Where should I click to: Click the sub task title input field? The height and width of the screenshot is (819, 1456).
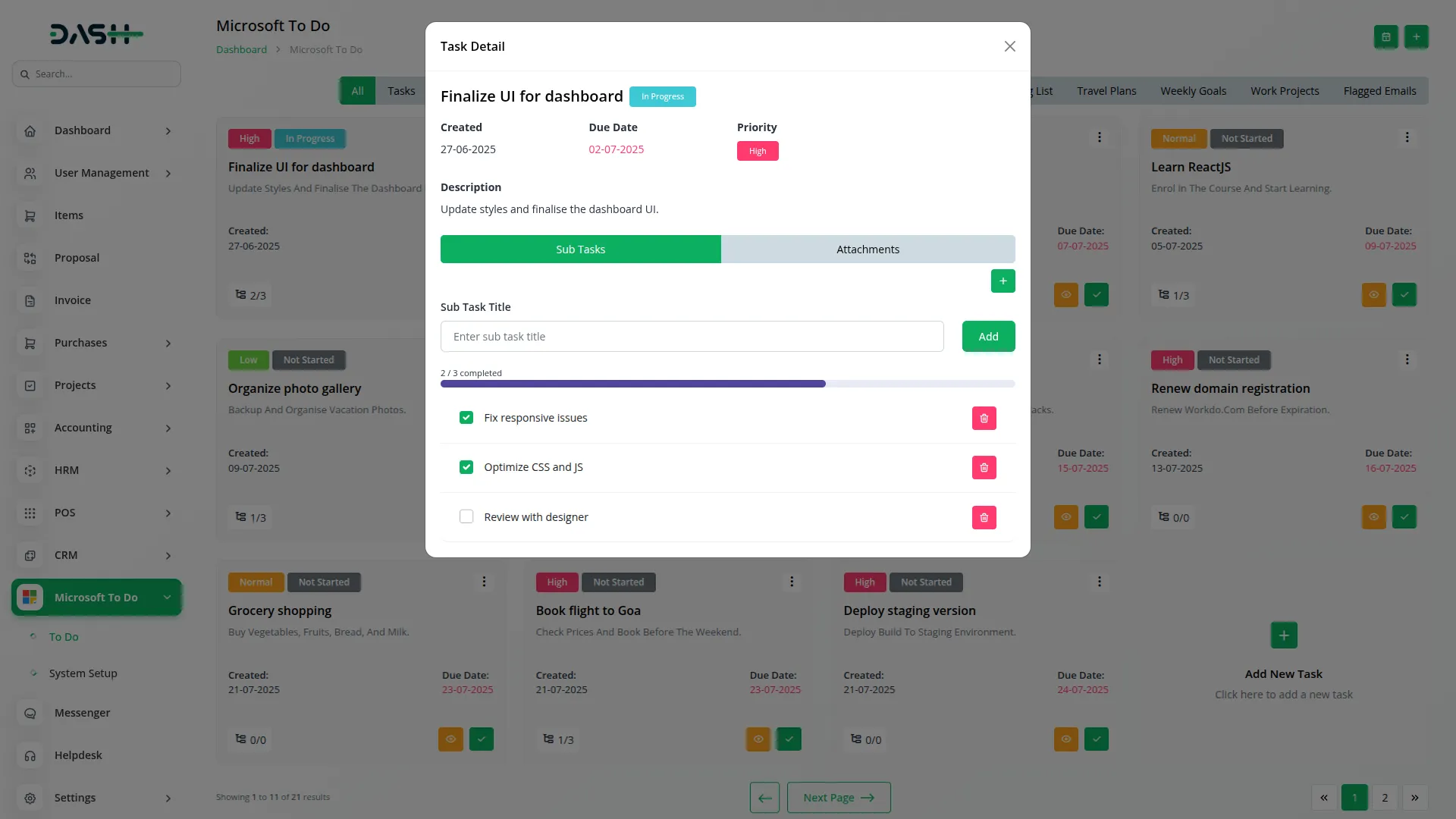[x=692, y=336]
